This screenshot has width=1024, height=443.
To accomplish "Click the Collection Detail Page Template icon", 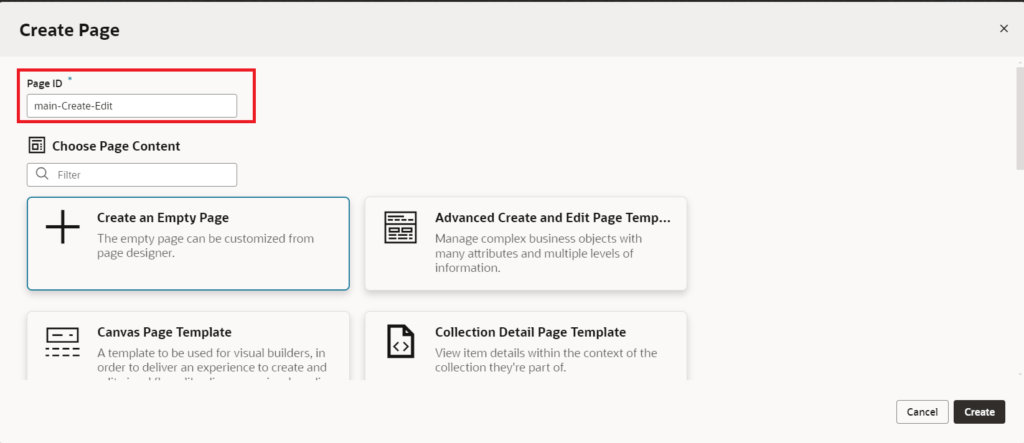I will pyautogui.click(x=400, y=343).
